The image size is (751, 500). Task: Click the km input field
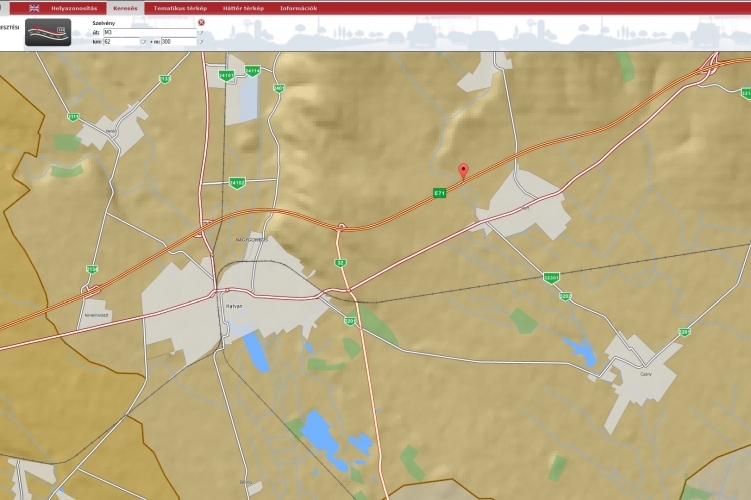tap(120, 42)
